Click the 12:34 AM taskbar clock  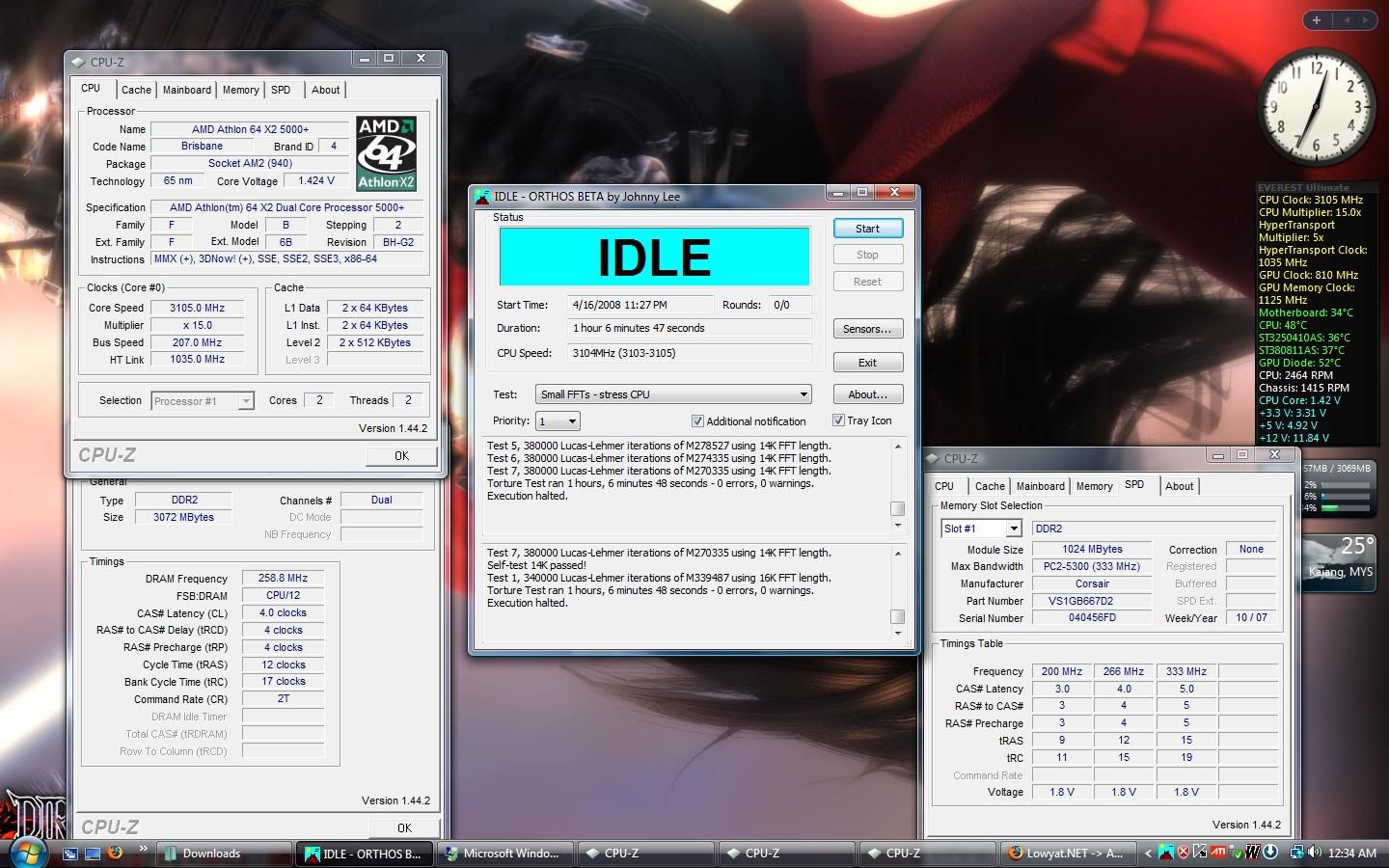(1352, 854)
